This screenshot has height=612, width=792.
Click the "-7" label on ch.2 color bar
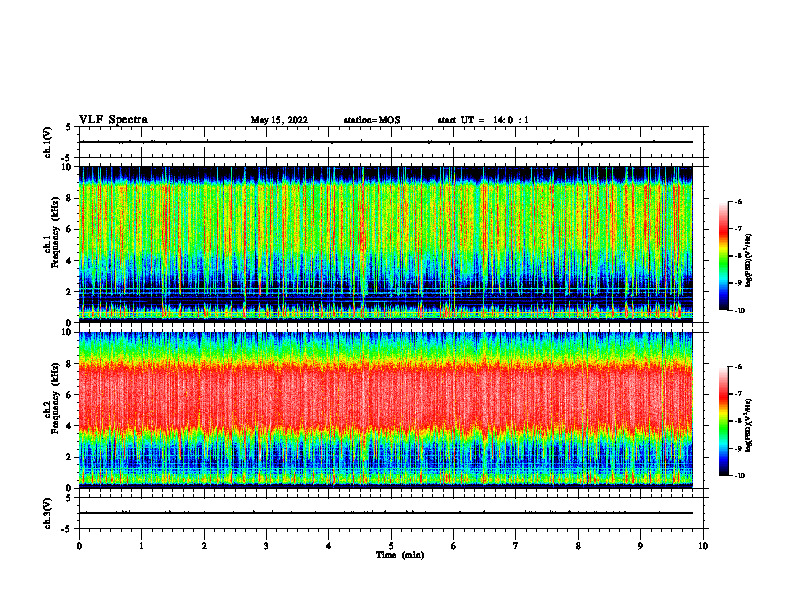coord(739,394)
